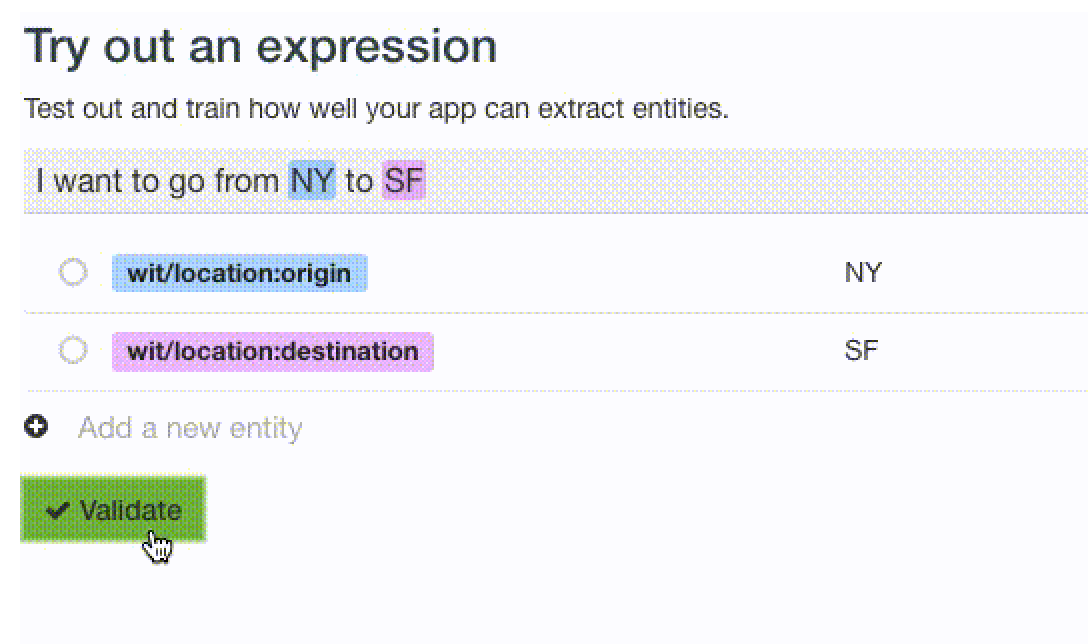Click the blue highlighted NY token in expression
Screen dimensions: 1088x644
click(x=312, y=180)
